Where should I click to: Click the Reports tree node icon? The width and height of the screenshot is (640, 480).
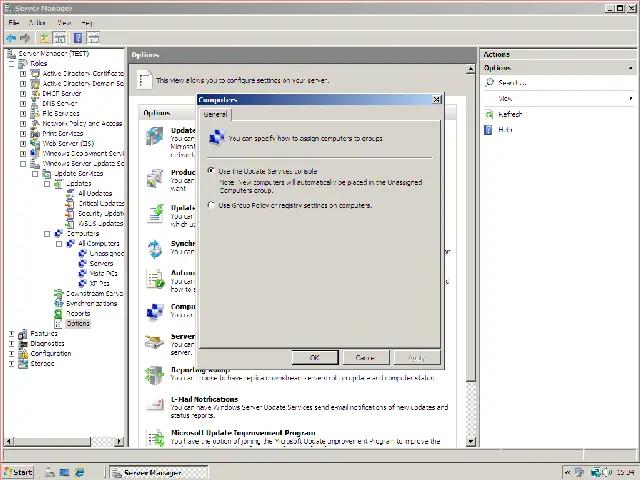pyautogui.click(x=58, y=313)
